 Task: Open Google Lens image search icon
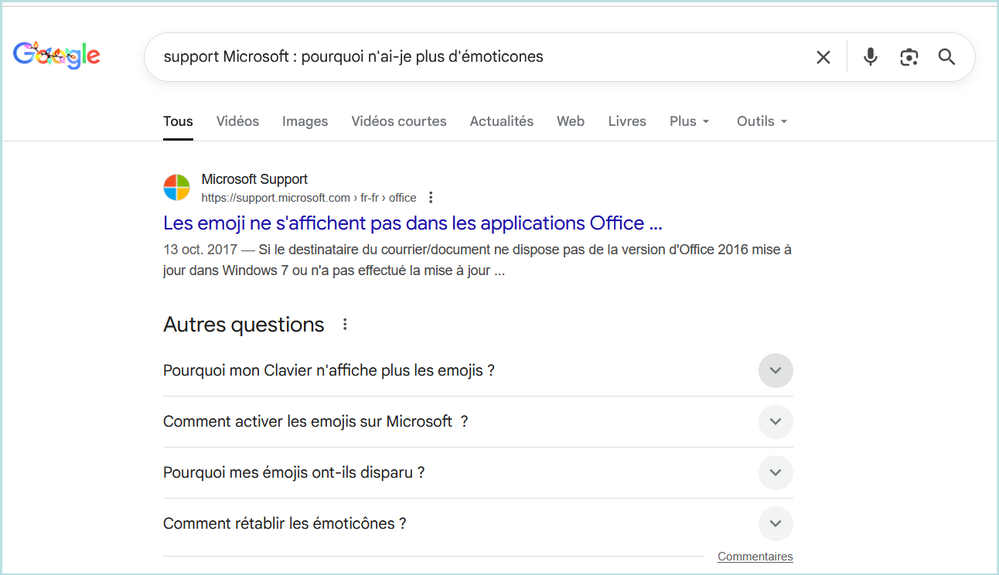[908, 57]
